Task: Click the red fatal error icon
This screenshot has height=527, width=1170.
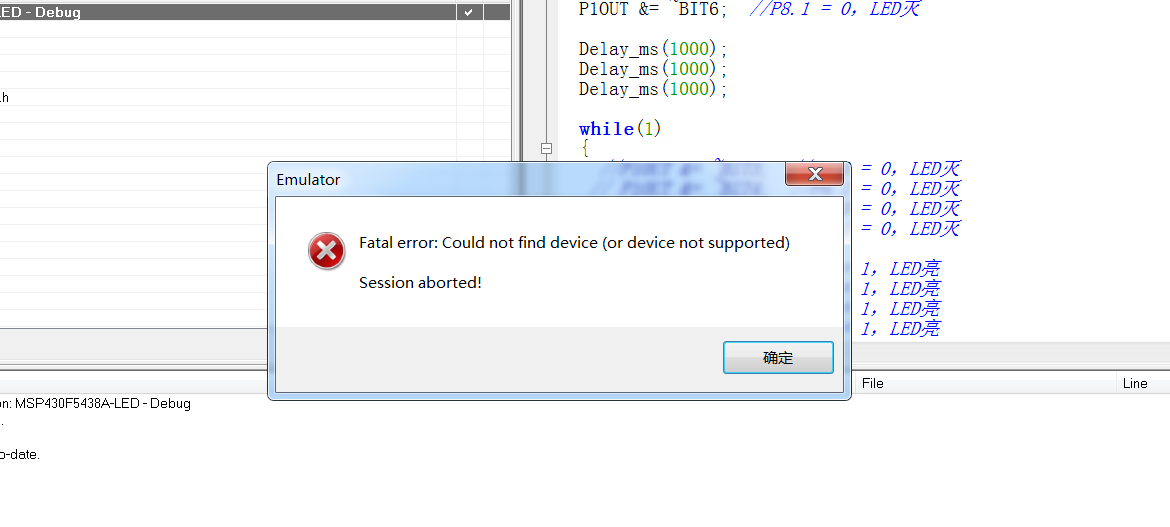Action: point(326,251)
